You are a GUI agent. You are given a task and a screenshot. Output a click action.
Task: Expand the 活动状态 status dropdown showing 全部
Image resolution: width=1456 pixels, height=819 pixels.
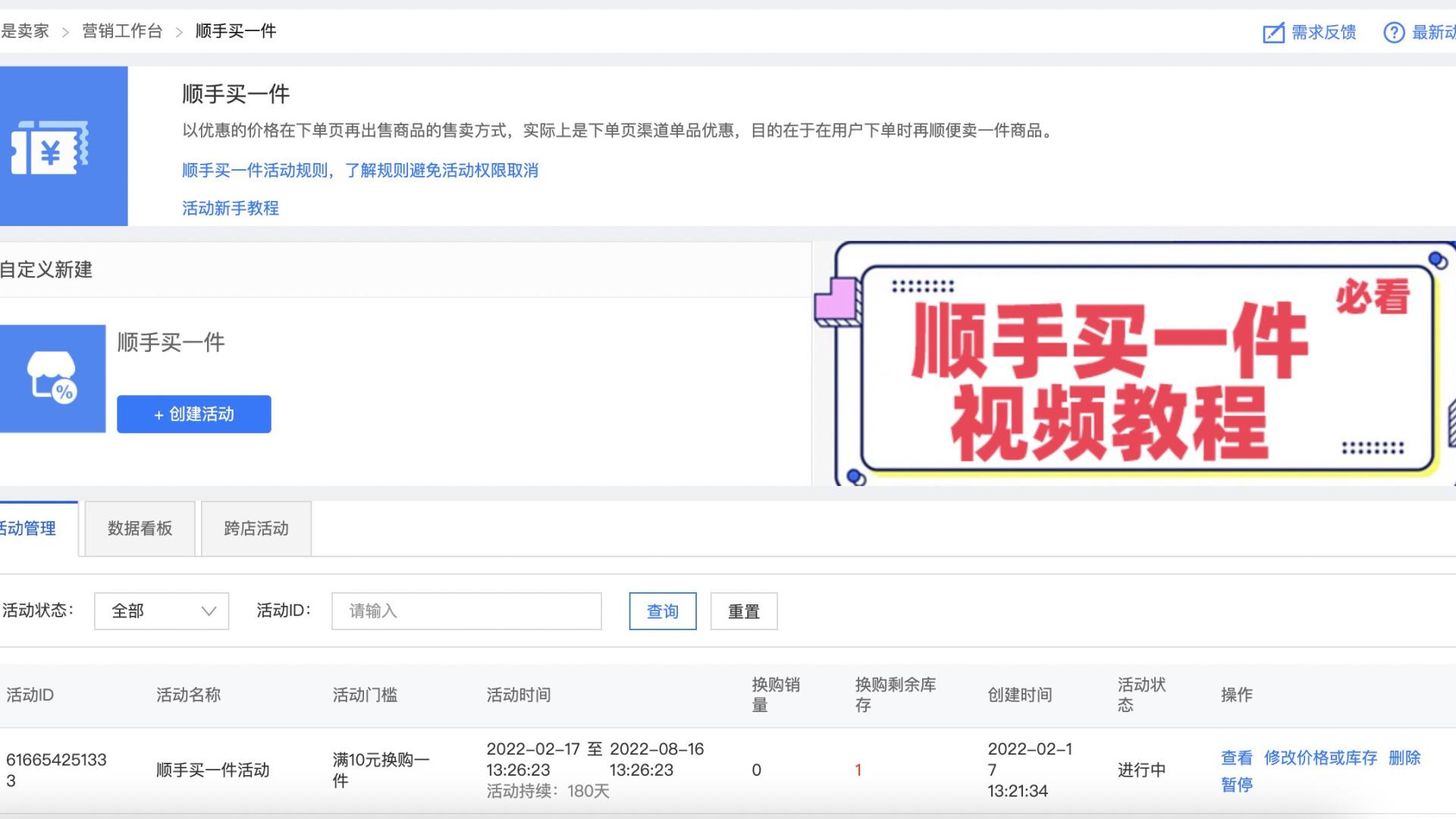(x=161, y=610)
